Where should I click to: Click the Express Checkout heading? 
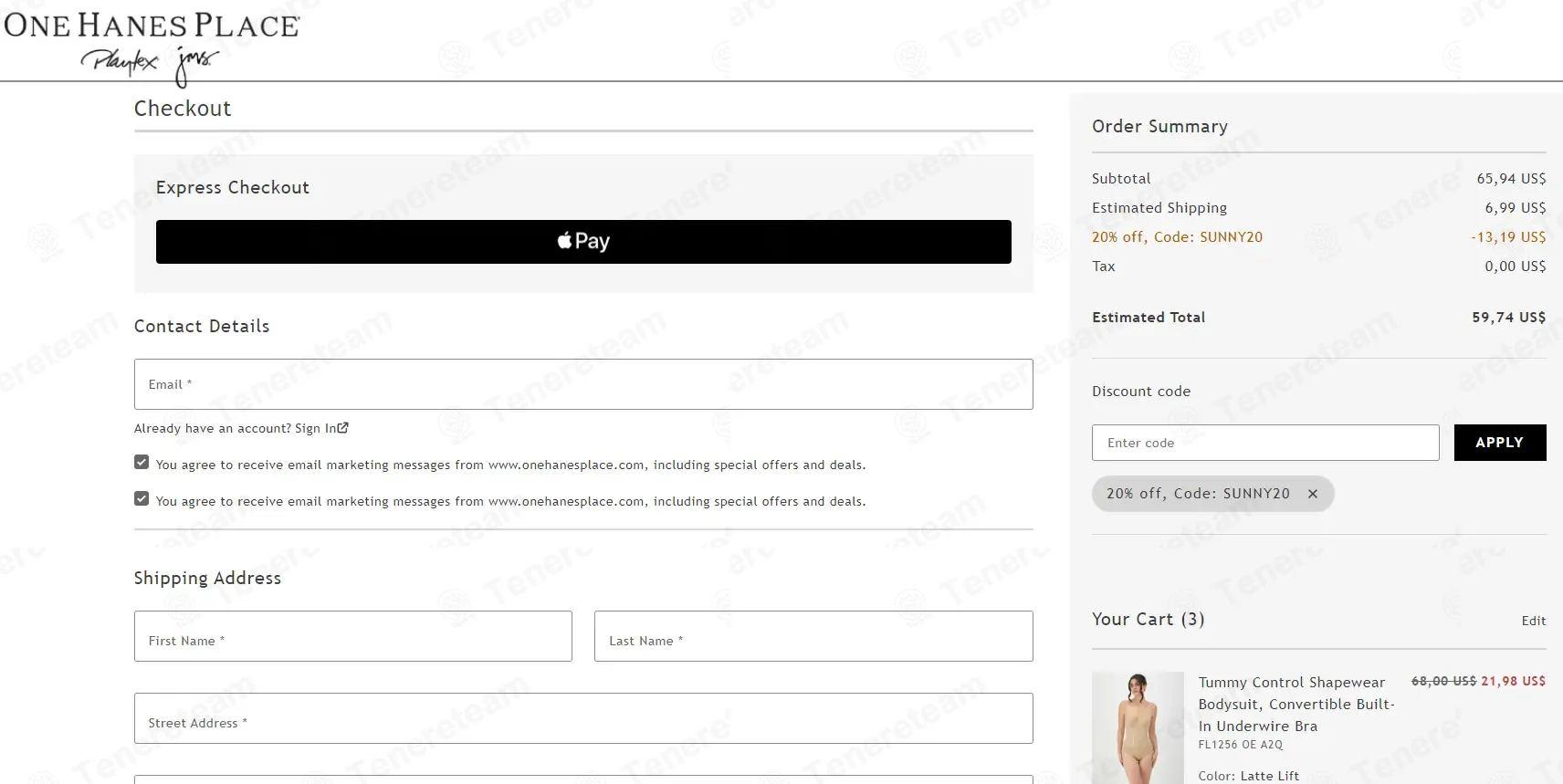click(x=233, y=188)
